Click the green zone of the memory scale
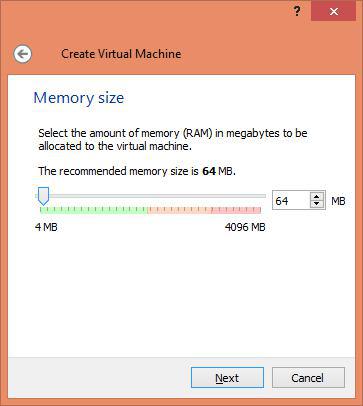363x406 pixels. (94, 210)
